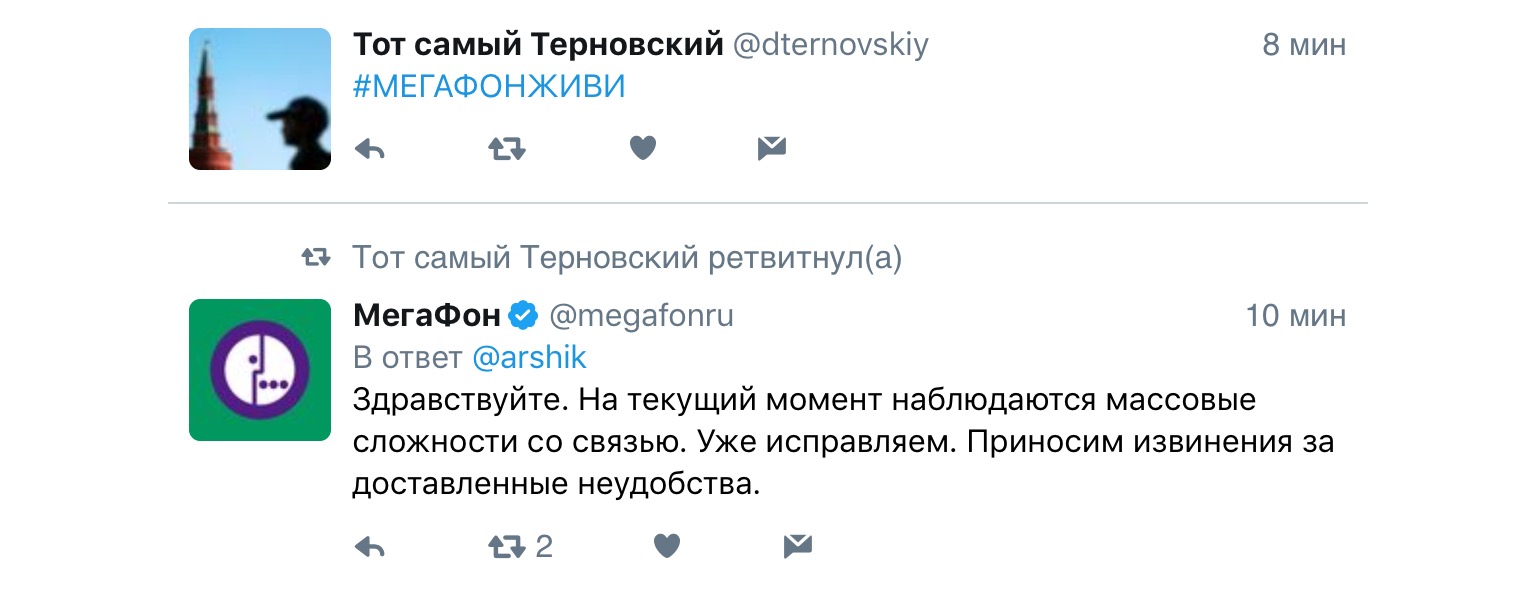Open the МегаФон account name

pos(427,316)
